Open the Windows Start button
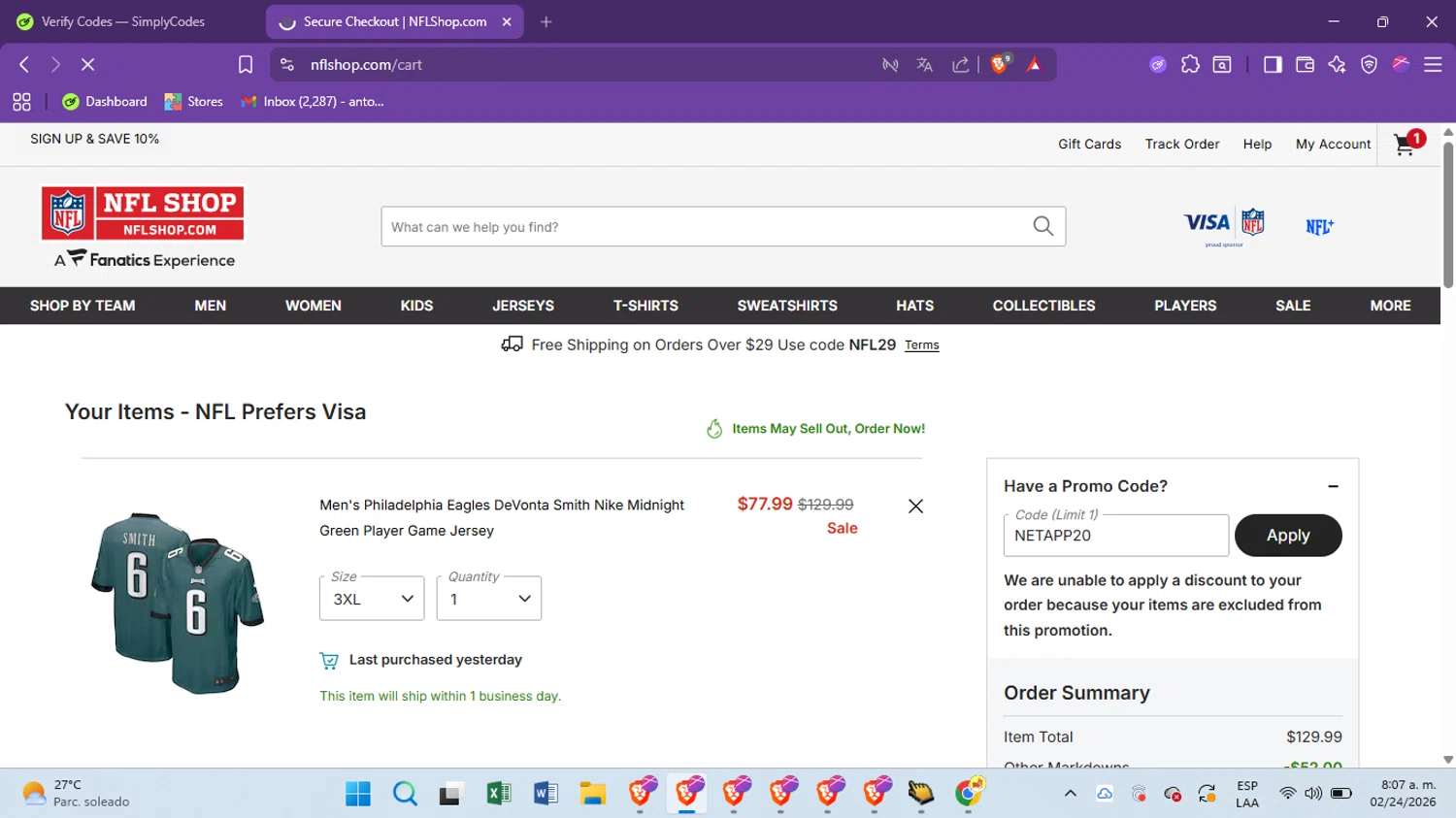This screenshot has height=818, width=1456. (358, 794)
